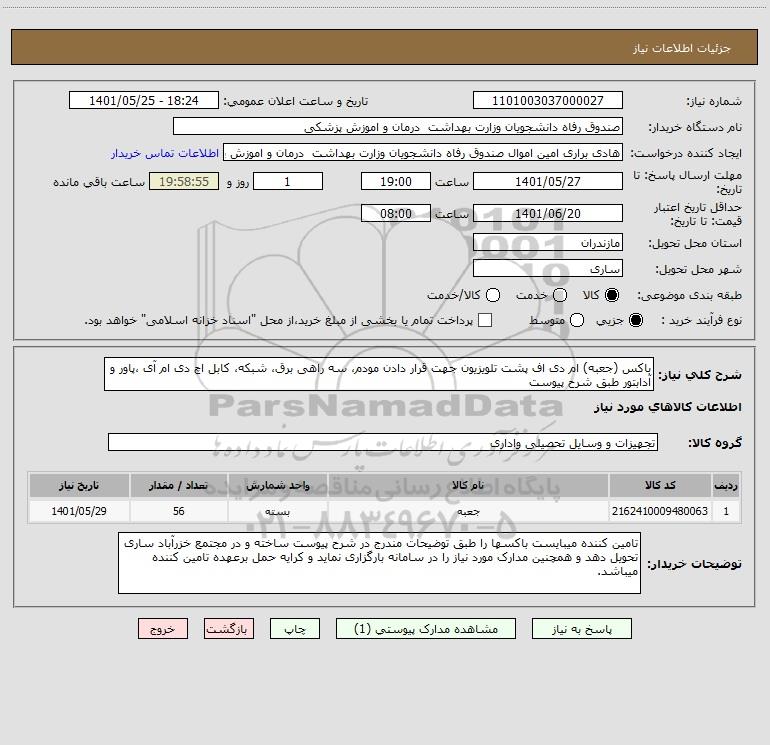770x745 pixels.
Task: Click the remaining time field 19:58:55
Action: point(184,181)
